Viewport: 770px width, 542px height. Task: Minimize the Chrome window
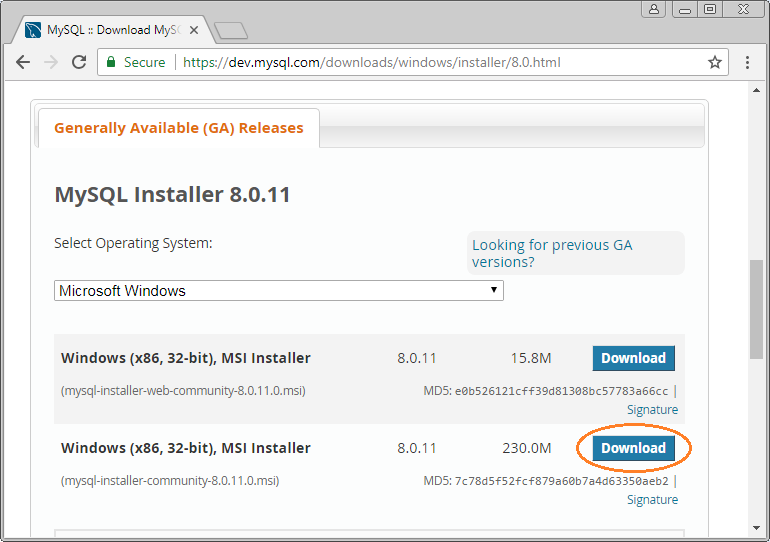coord(685,9)
